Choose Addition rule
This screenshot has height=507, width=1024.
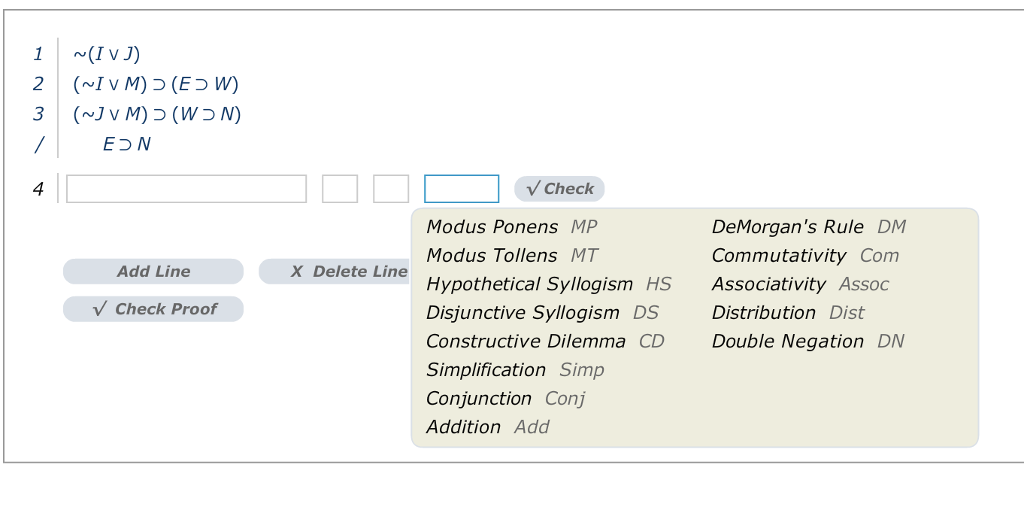point(487,427)
